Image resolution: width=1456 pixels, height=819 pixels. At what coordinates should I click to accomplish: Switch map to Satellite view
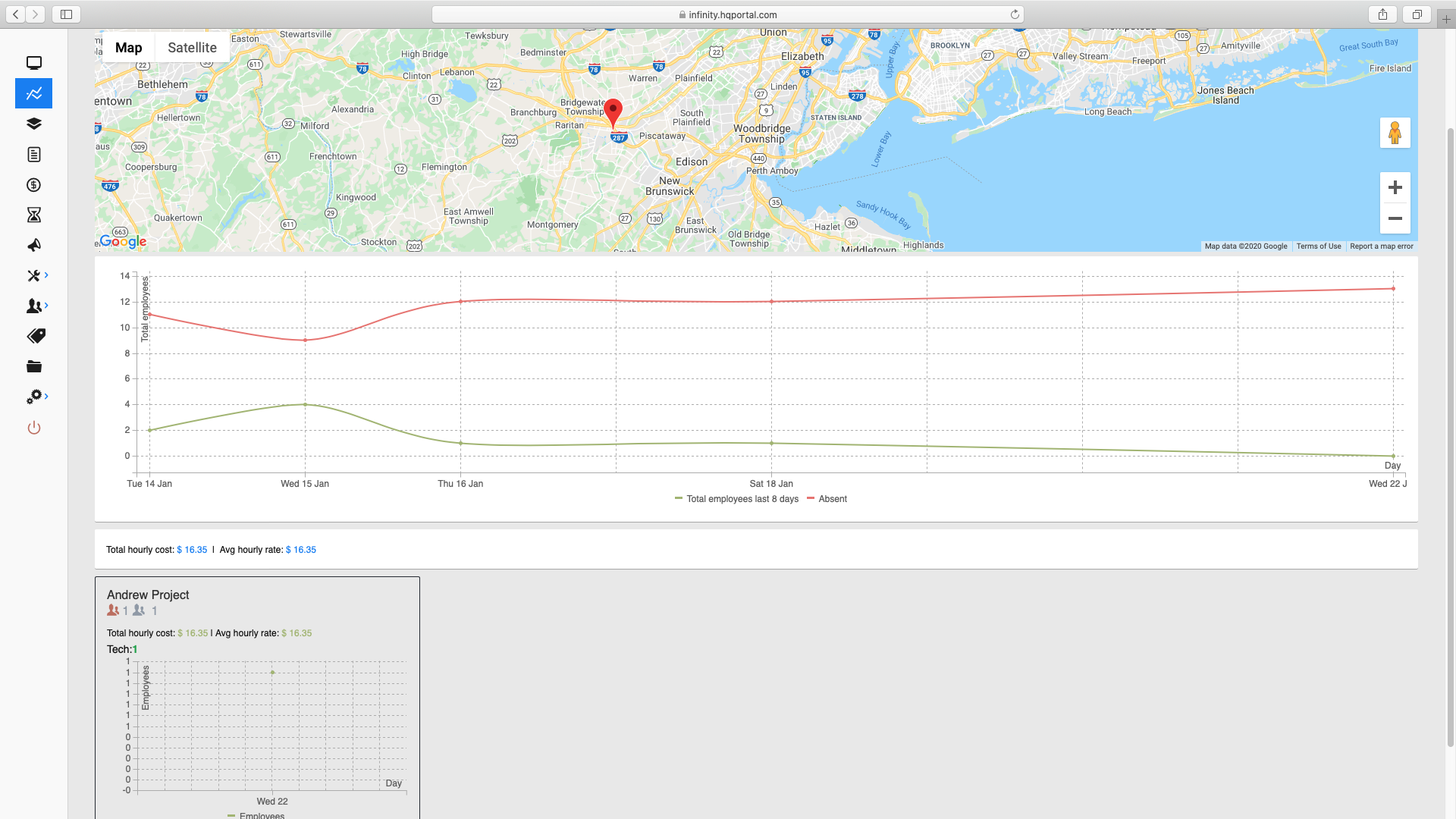[192, 48]
